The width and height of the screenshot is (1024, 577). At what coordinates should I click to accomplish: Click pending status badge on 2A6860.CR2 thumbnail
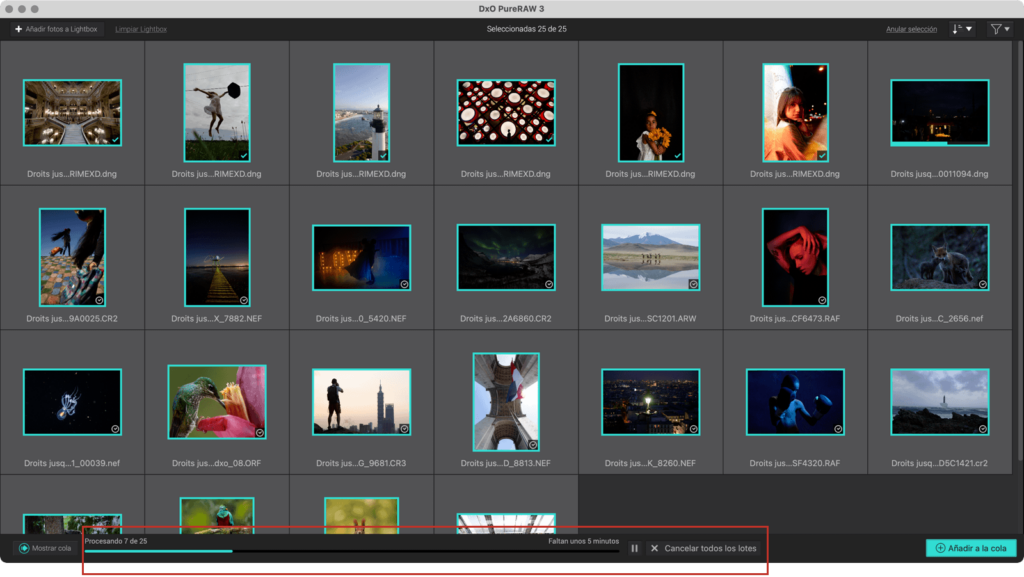549,284
